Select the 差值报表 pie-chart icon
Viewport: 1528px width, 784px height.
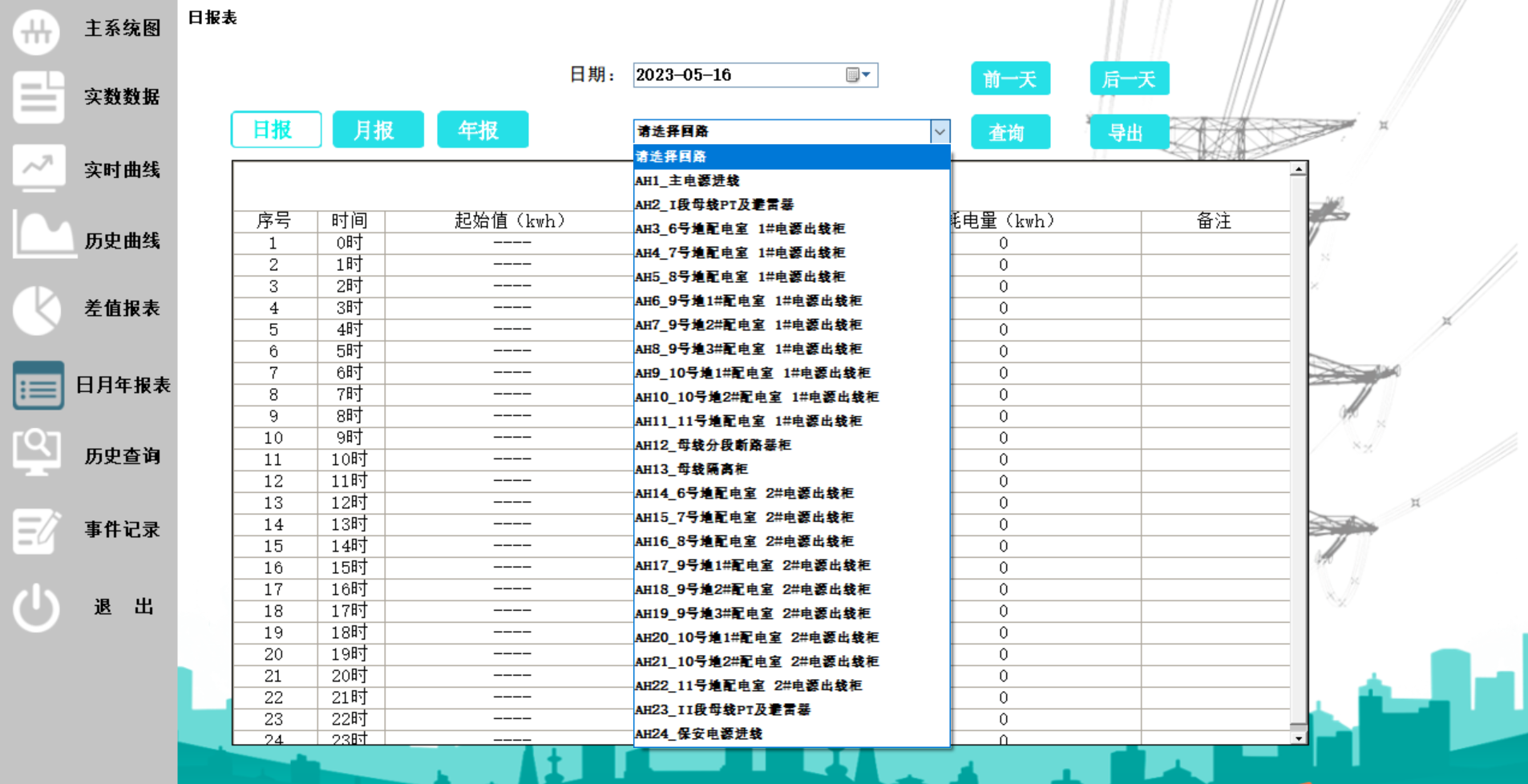pyautogui.click(x=36, y=311)
